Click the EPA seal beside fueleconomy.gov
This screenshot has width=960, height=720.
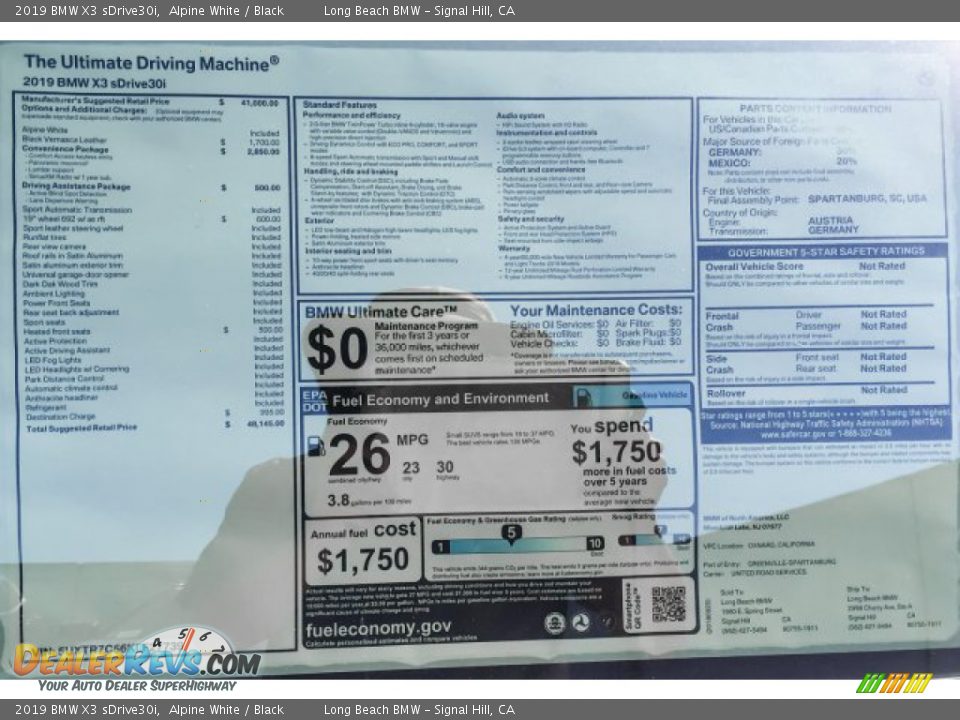tap(555, 623)
